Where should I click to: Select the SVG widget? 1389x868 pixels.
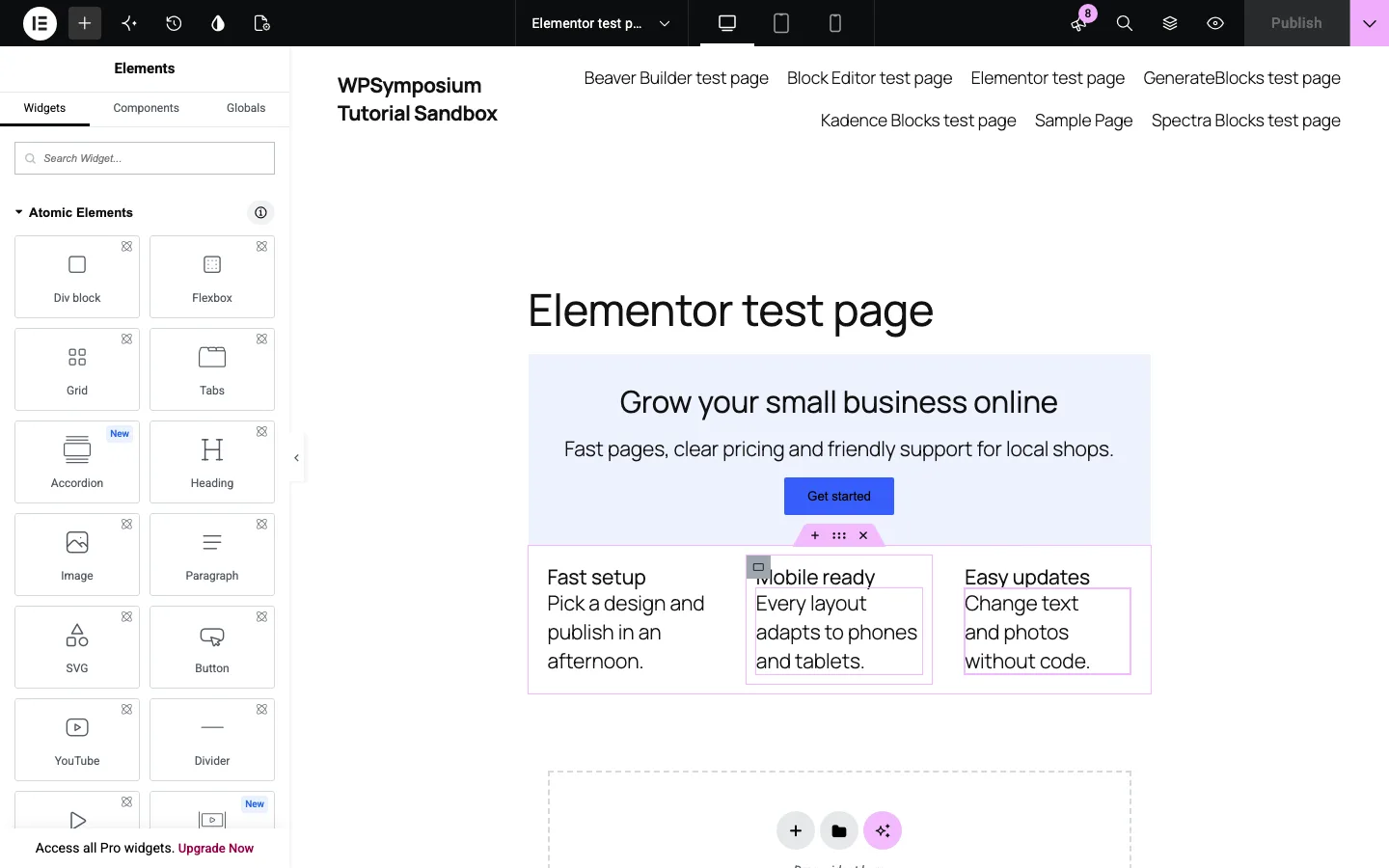click(x=77, y=647)
